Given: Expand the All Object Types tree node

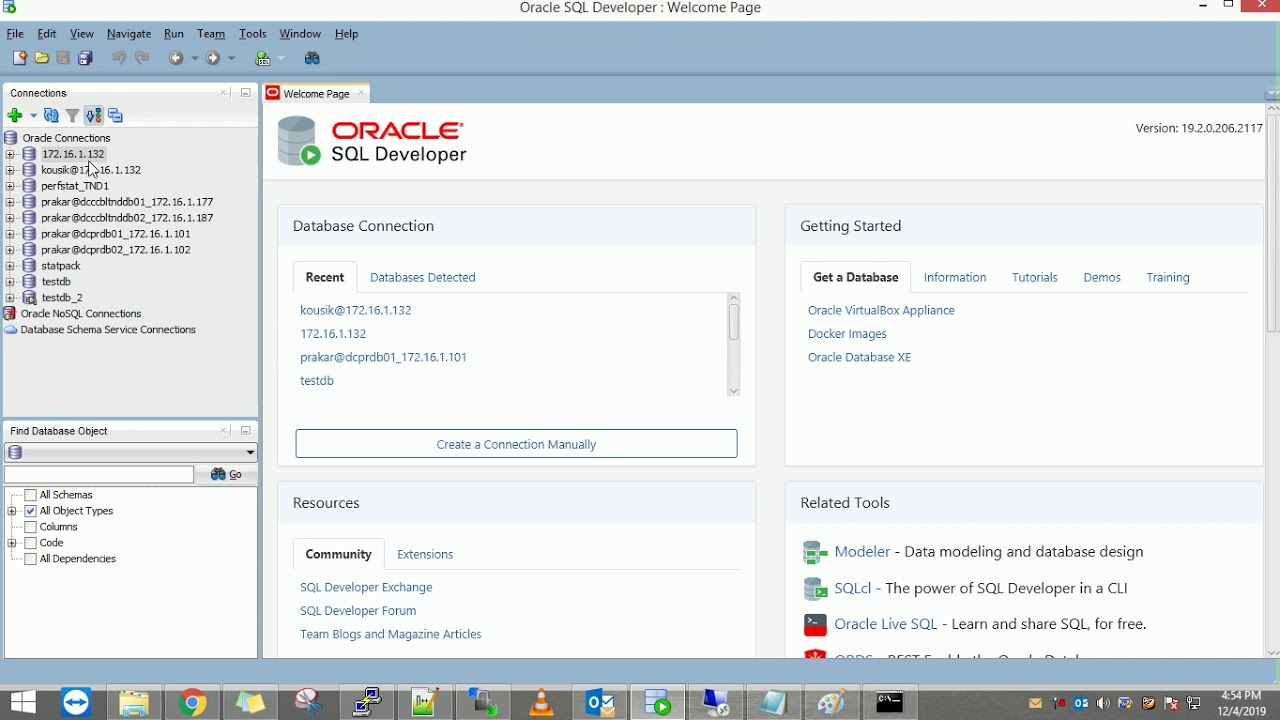Looking at the screenshot, I should point(12,511).
